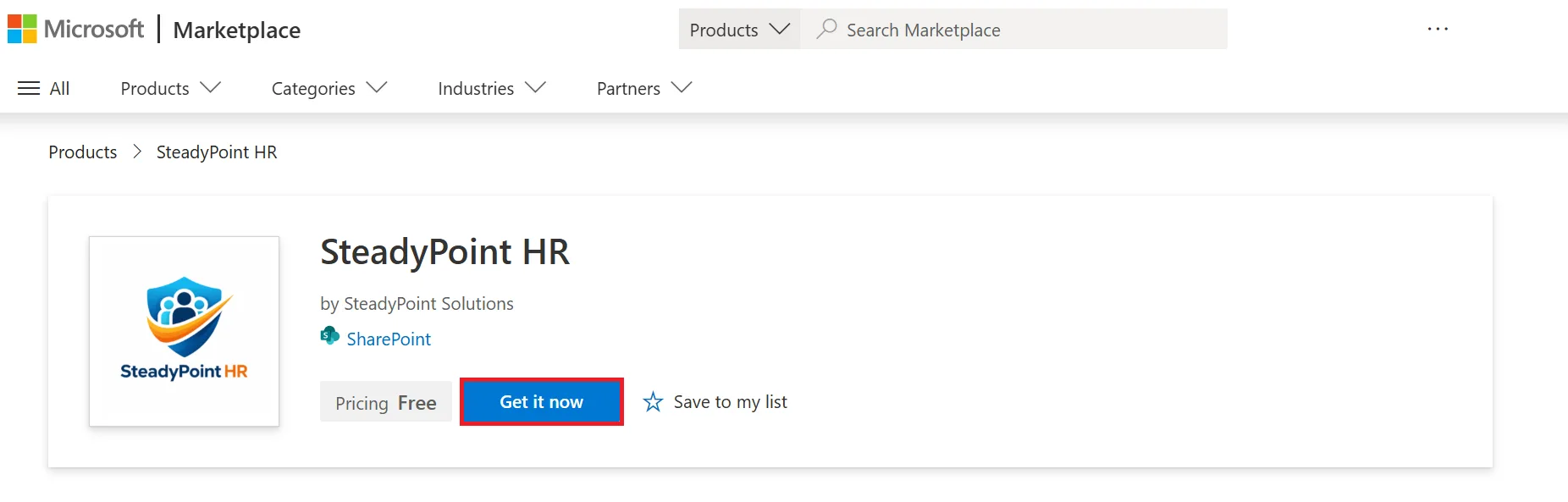Open the more options ellipsis menu
Image resolution: width=1568 pixels, height=502 pixels.
pos(1438,29)
